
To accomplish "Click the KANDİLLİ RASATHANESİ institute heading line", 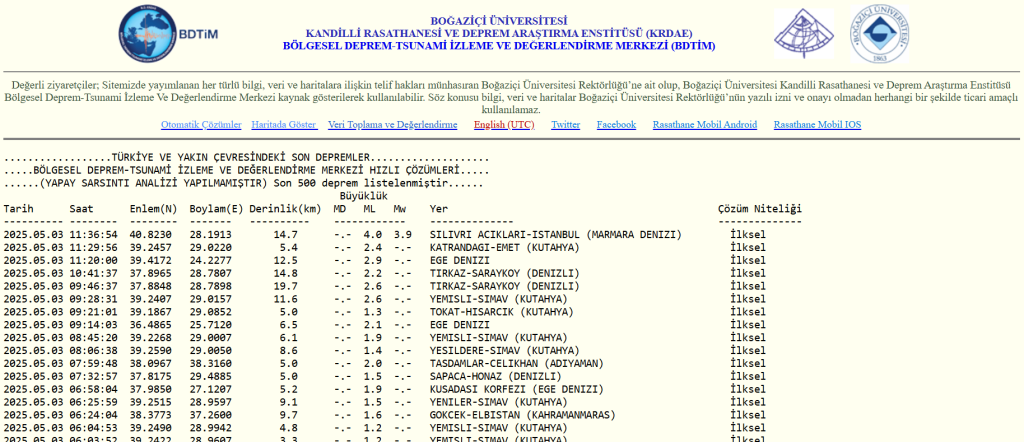I will [499, 33].
